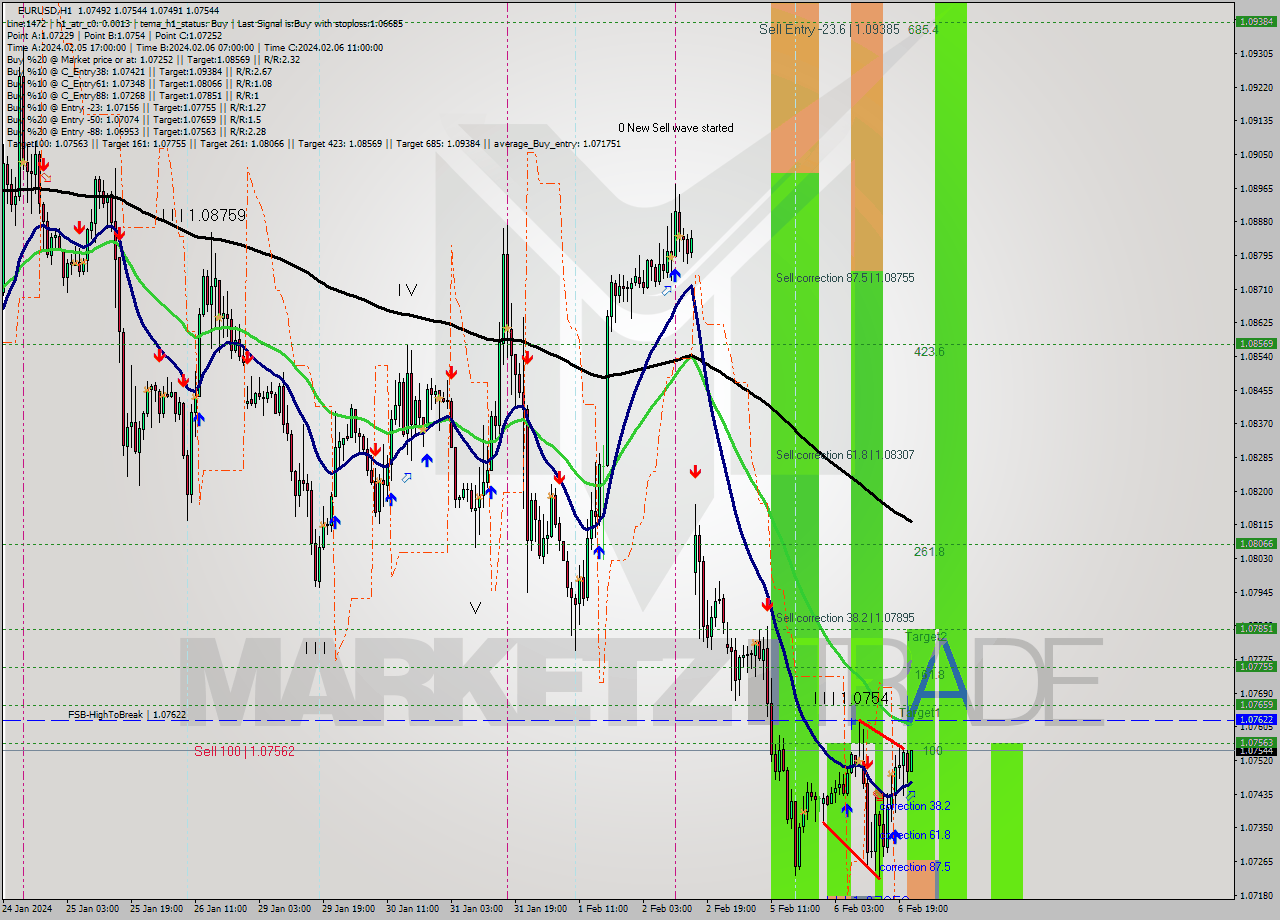Click the '29 Jan 19:00' time label
This screenshot has height=920, width=1280.
(349, 909)
